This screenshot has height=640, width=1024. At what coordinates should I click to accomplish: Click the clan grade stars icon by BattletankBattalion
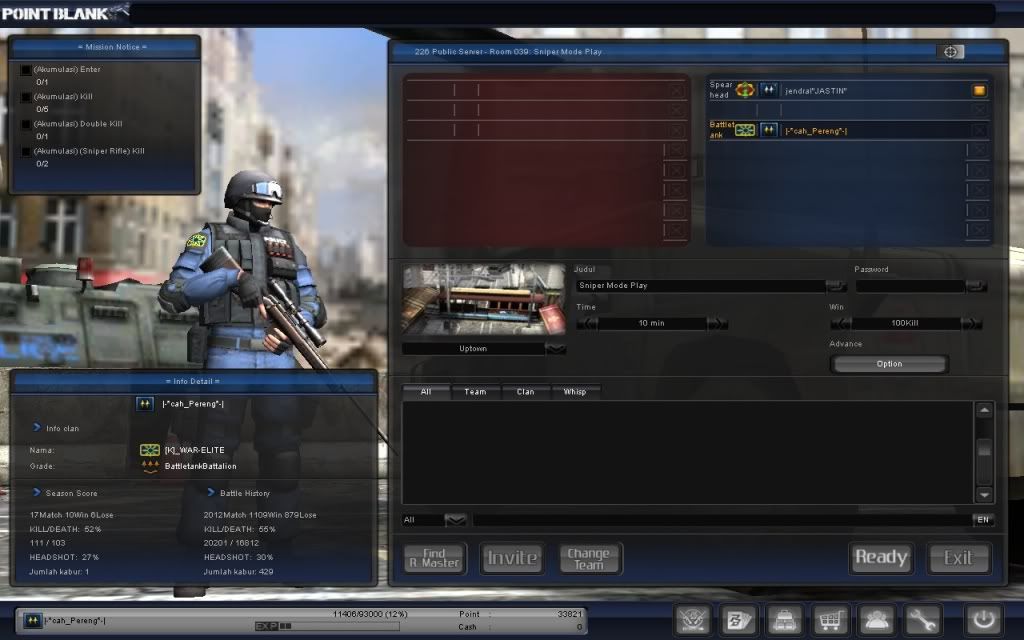(x=150, y=466)
